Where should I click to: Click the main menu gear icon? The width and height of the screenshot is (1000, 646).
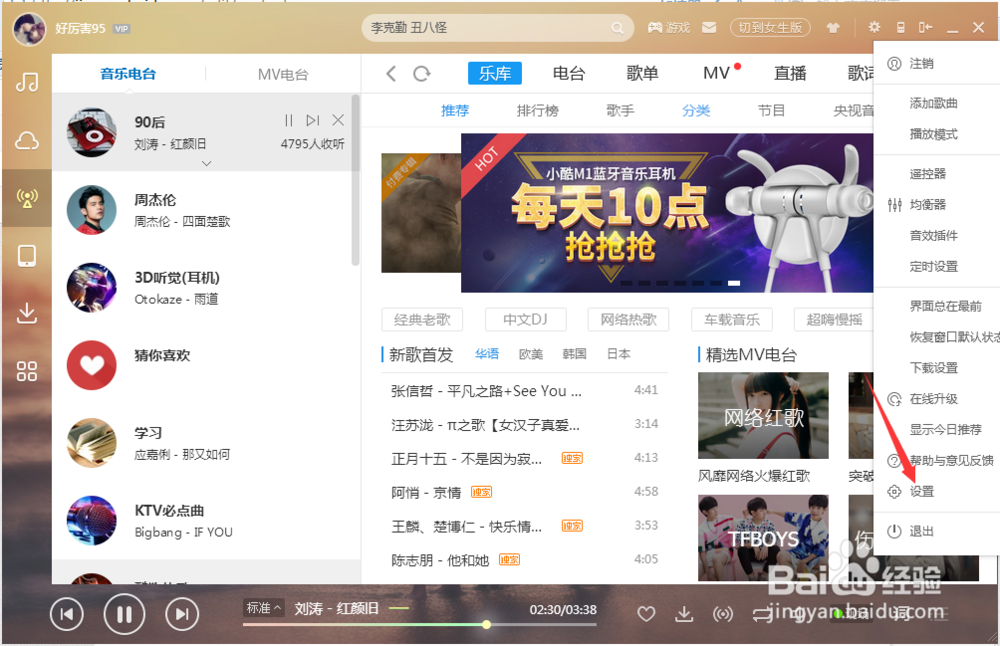pos(874,27)
